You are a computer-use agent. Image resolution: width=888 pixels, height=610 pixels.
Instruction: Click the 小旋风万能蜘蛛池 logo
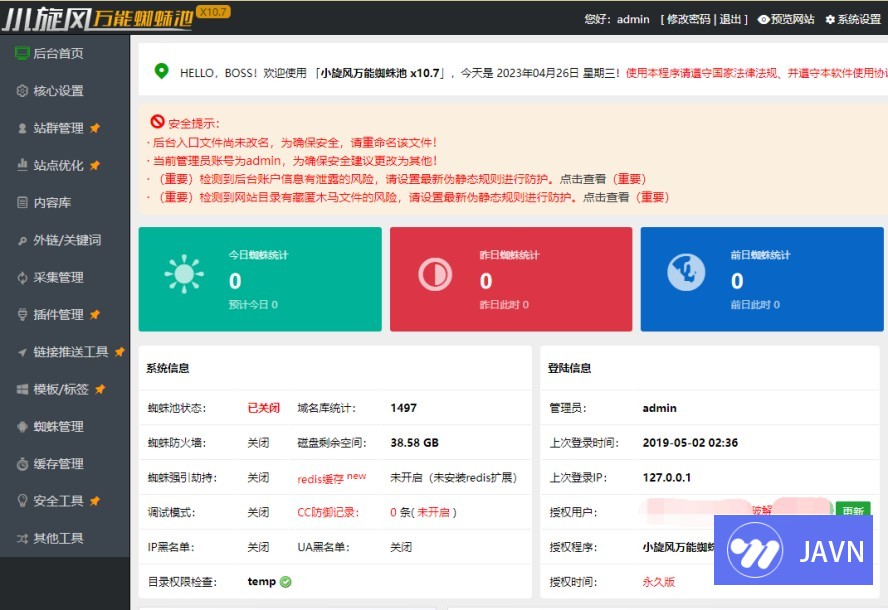97,20
